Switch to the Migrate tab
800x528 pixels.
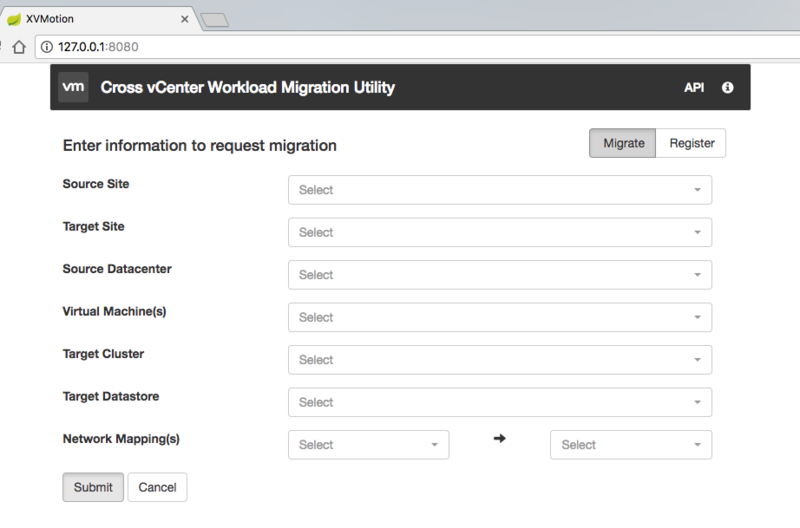pyautogui.click(x=623, y=143)
